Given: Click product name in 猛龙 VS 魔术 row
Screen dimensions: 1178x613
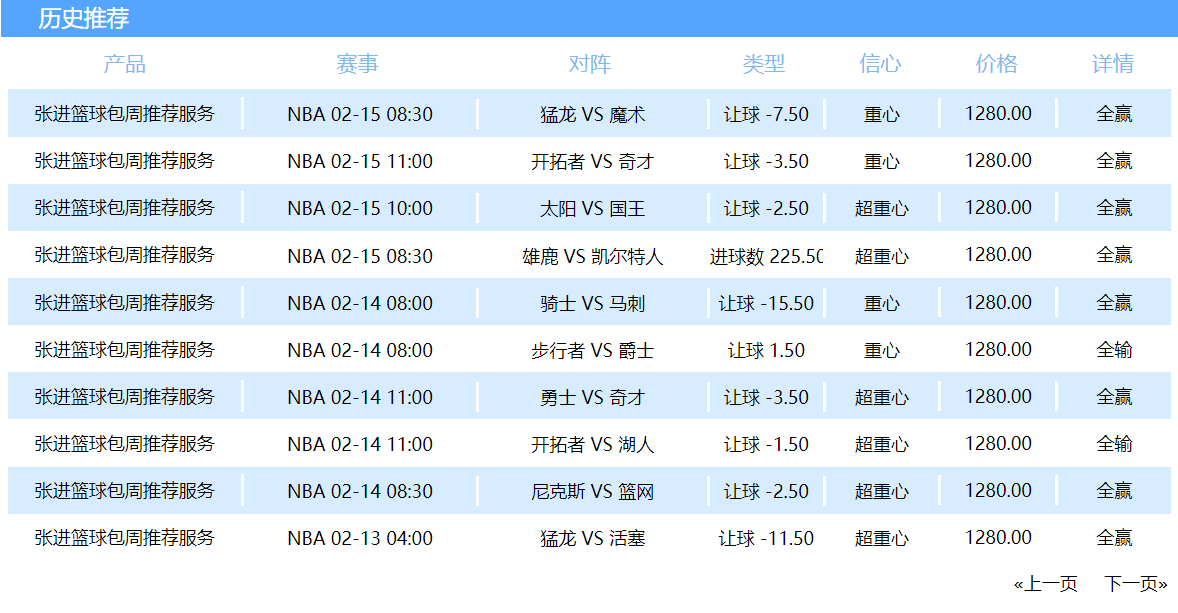Looking at the screenshot, I should (125, 113).
